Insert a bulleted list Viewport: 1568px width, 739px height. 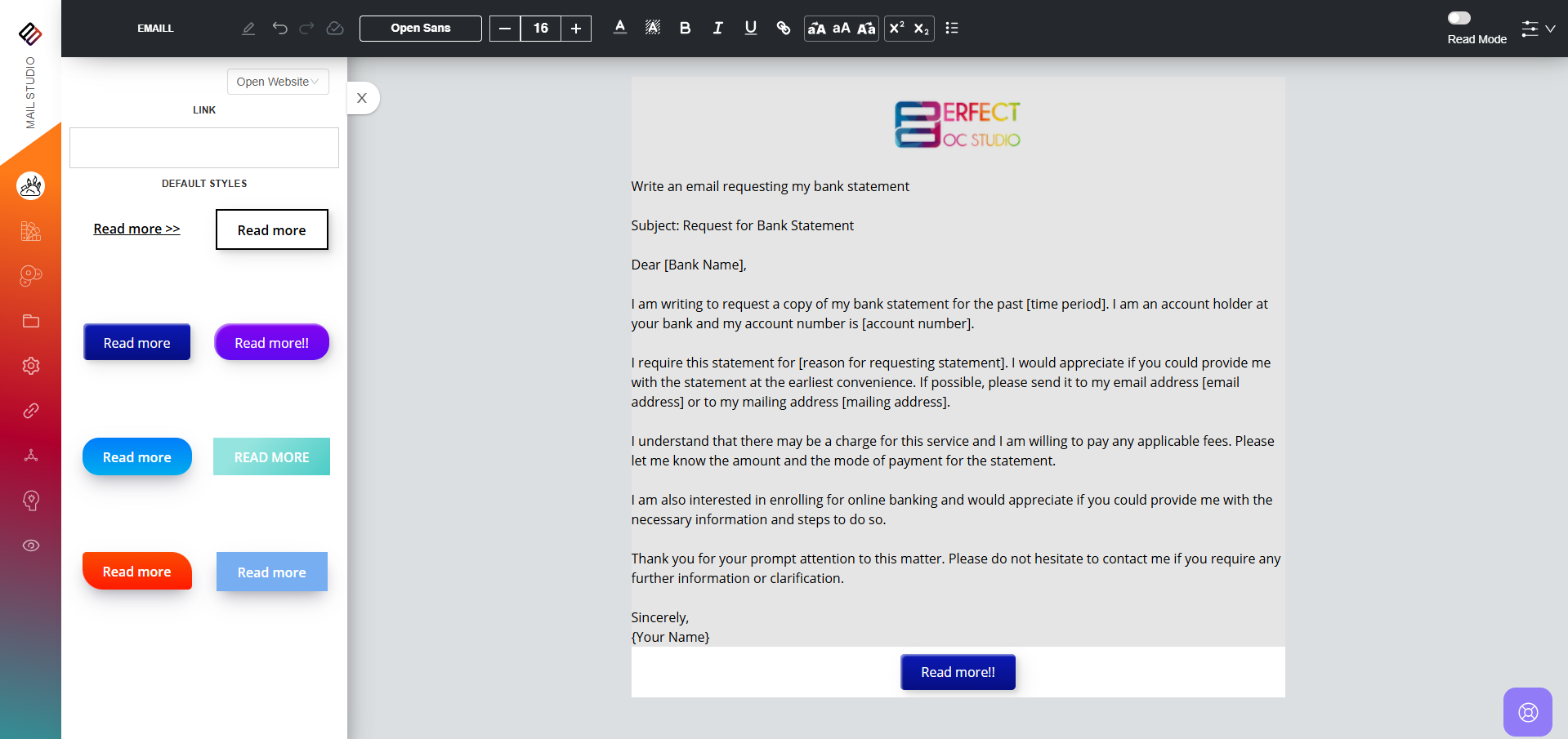click(x=951, y=28)
